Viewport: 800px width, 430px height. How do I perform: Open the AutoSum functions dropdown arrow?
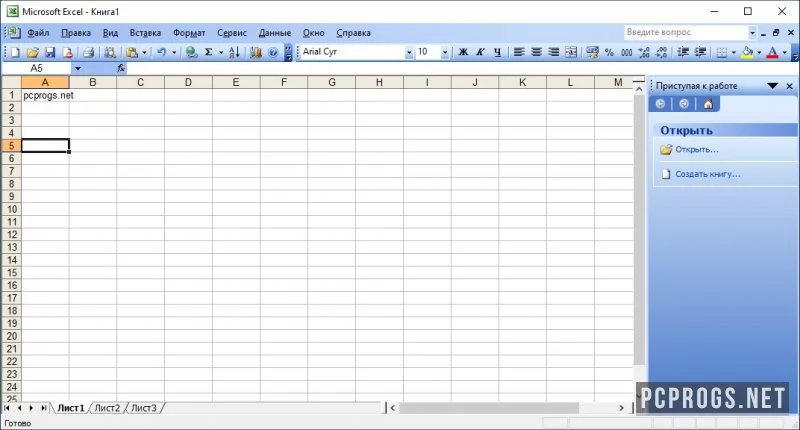click(x=221, y=52)
